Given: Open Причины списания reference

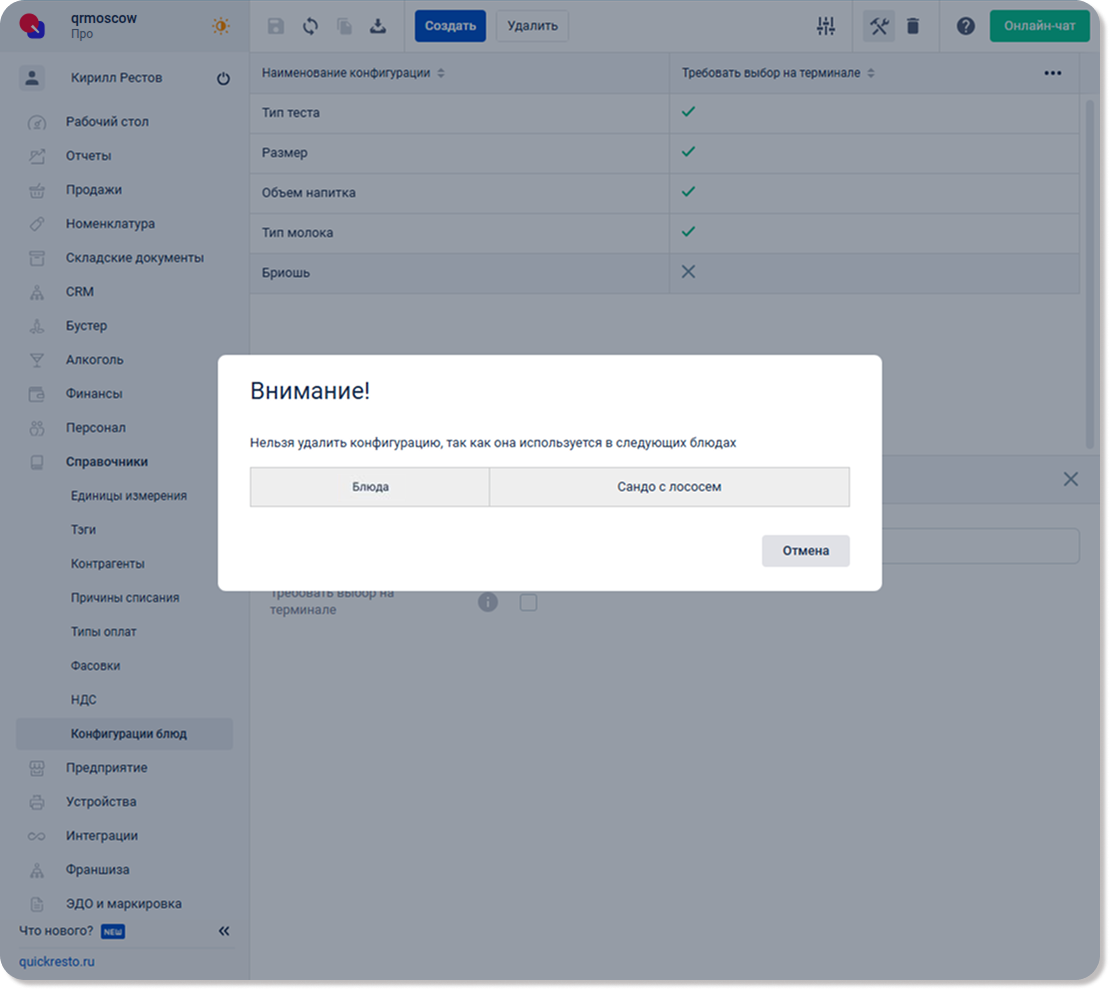Looking at the screenshot, I should coord(124,598).
